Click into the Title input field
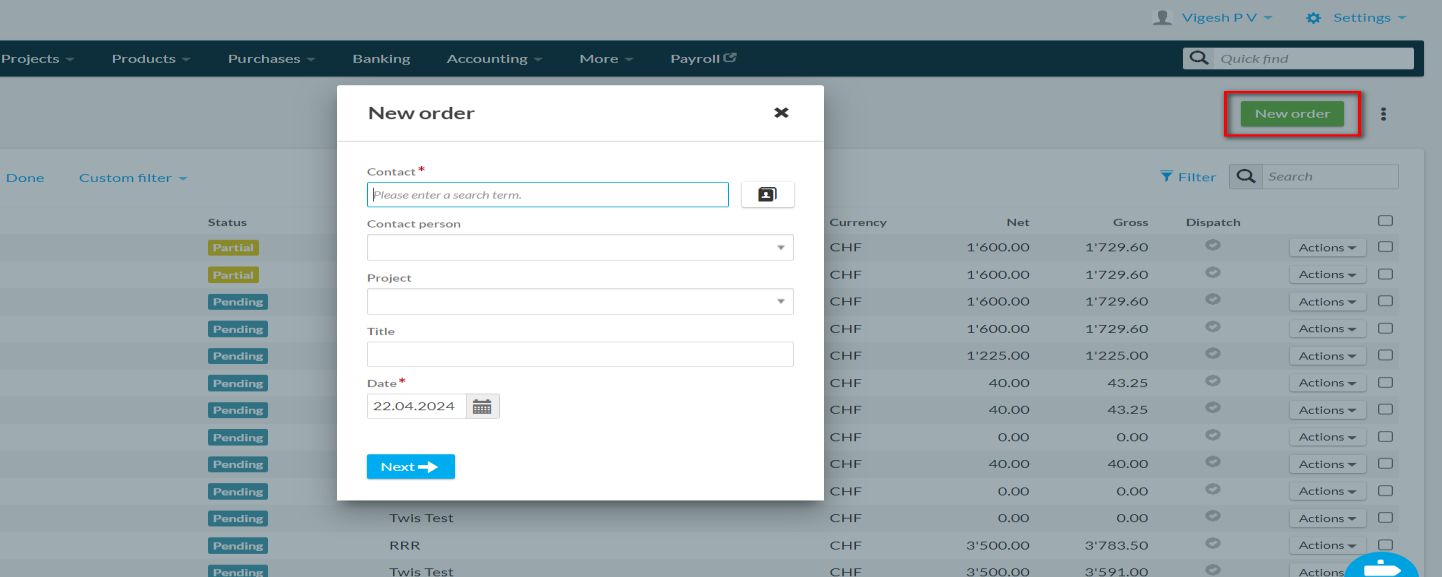Screen dimensions: 1442x577 (579, 354)
